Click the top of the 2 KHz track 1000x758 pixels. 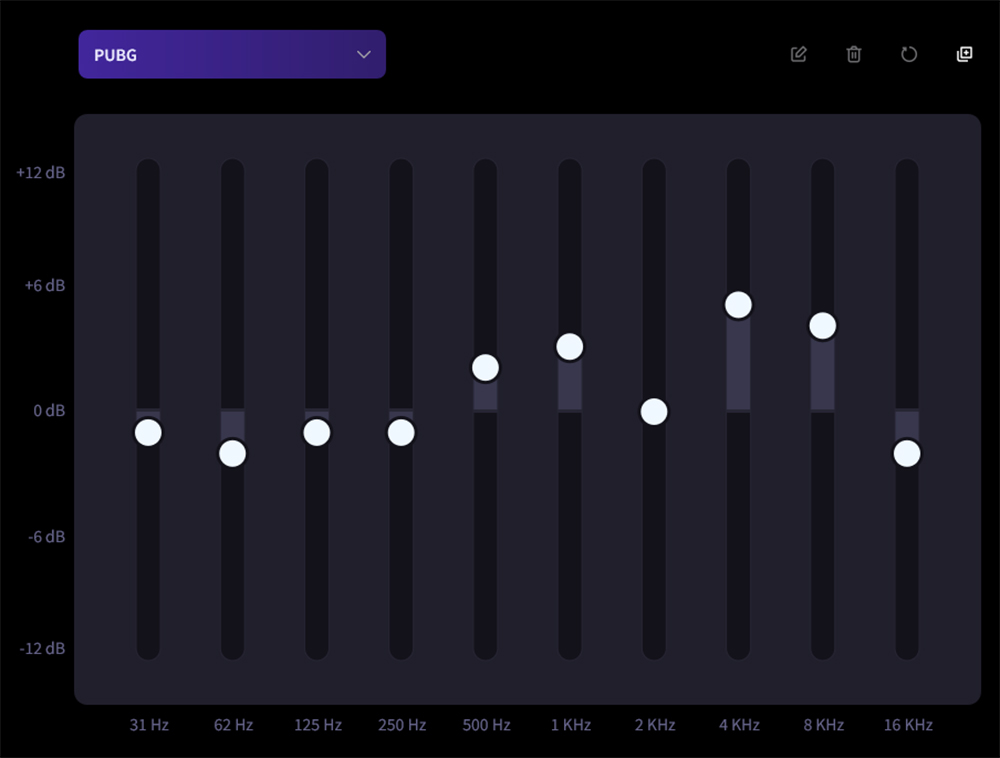pos(654,172)
